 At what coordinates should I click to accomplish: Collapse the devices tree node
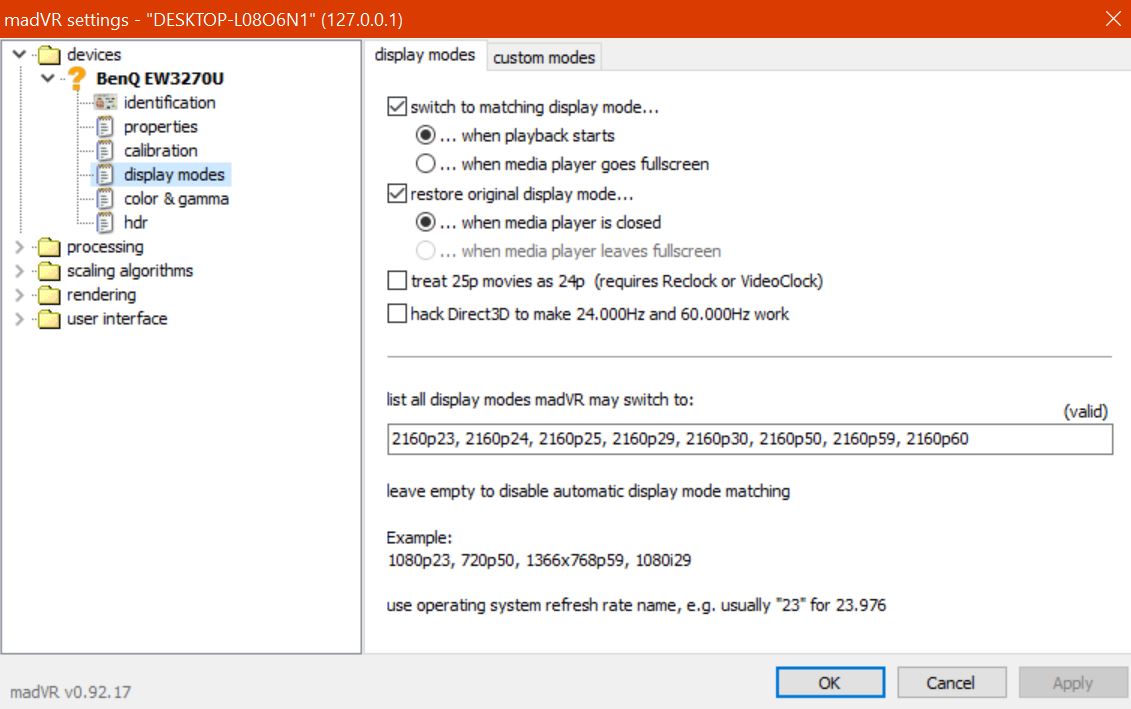point(20,55)
